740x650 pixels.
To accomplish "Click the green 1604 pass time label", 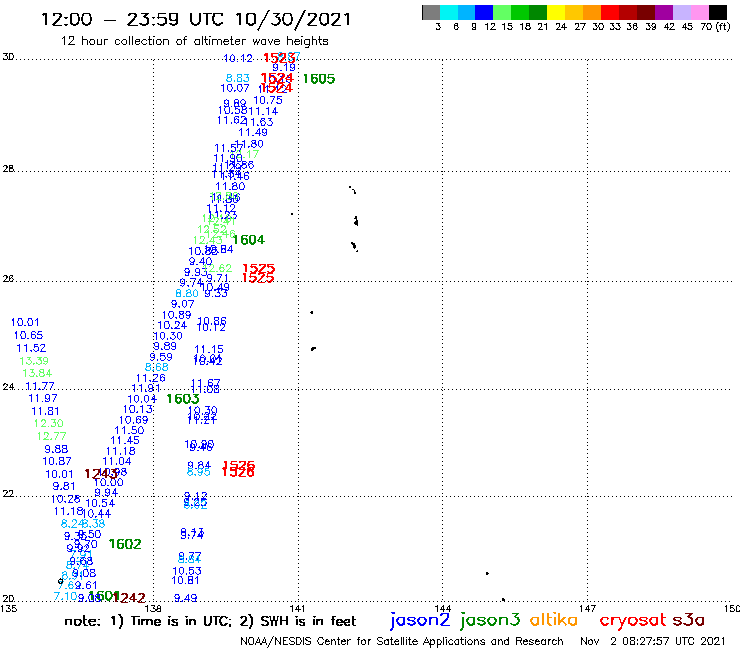I will point(249,240).
